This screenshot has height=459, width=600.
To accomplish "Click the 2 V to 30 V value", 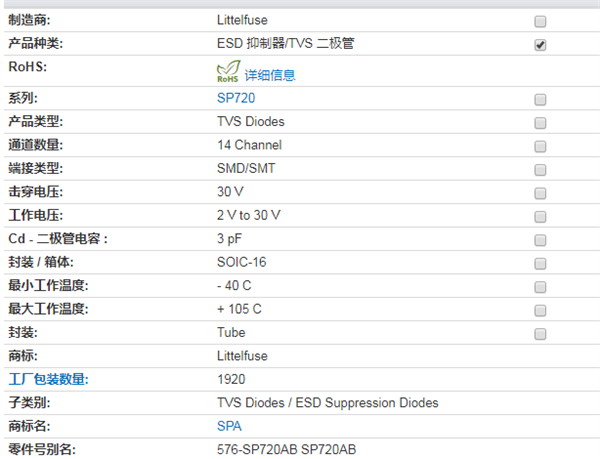I will click(x=249, y=215).
